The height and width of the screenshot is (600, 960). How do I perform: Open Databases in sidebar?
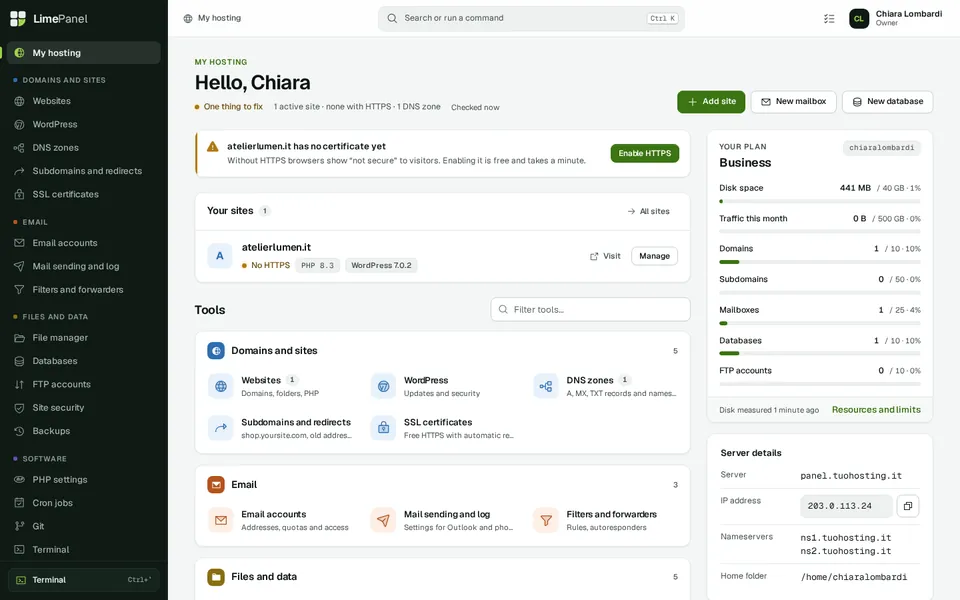[x=84, y=361]
